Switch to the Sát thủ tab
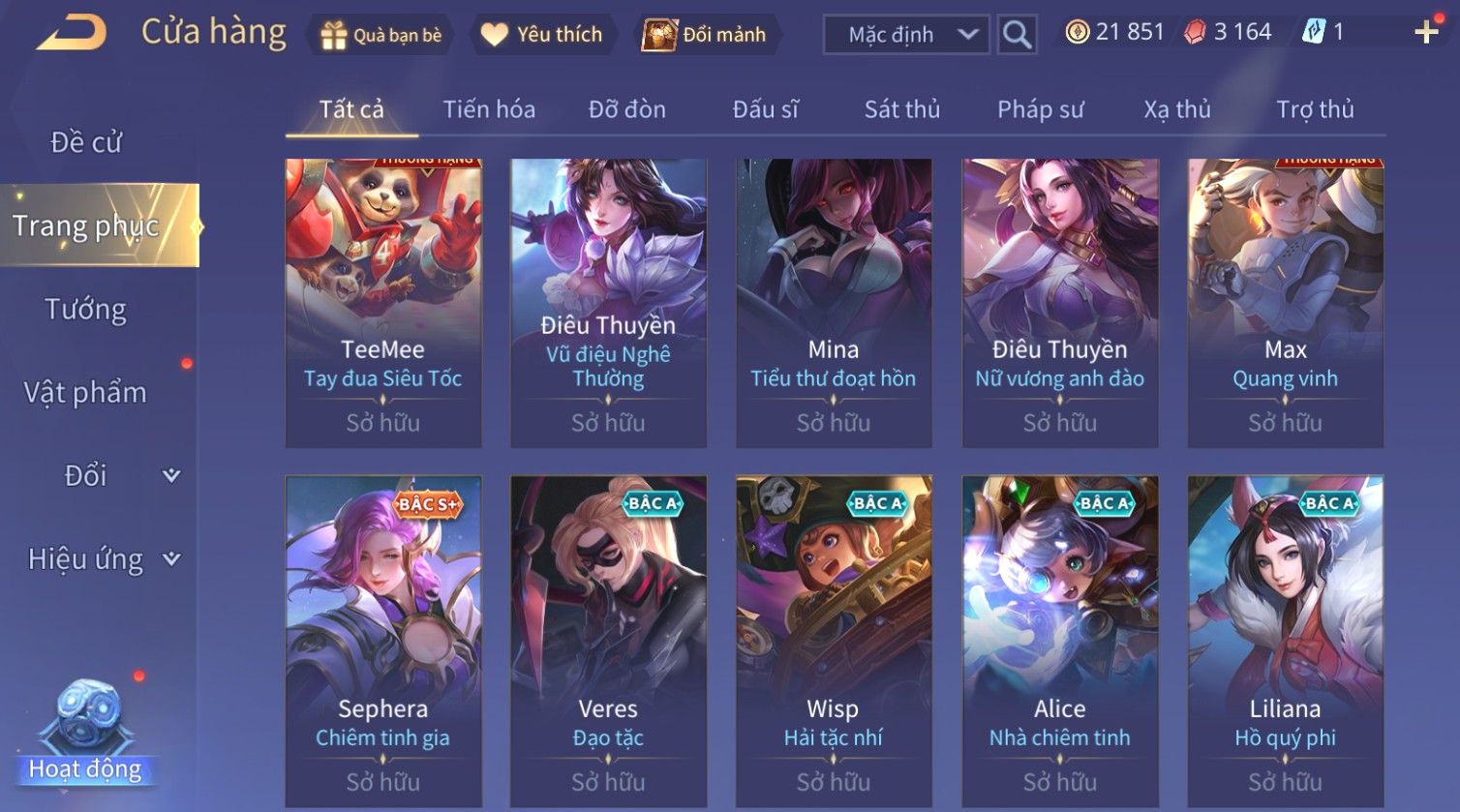Image resolution: width=1460 pixels, height=812 pixels. (902, 109)
